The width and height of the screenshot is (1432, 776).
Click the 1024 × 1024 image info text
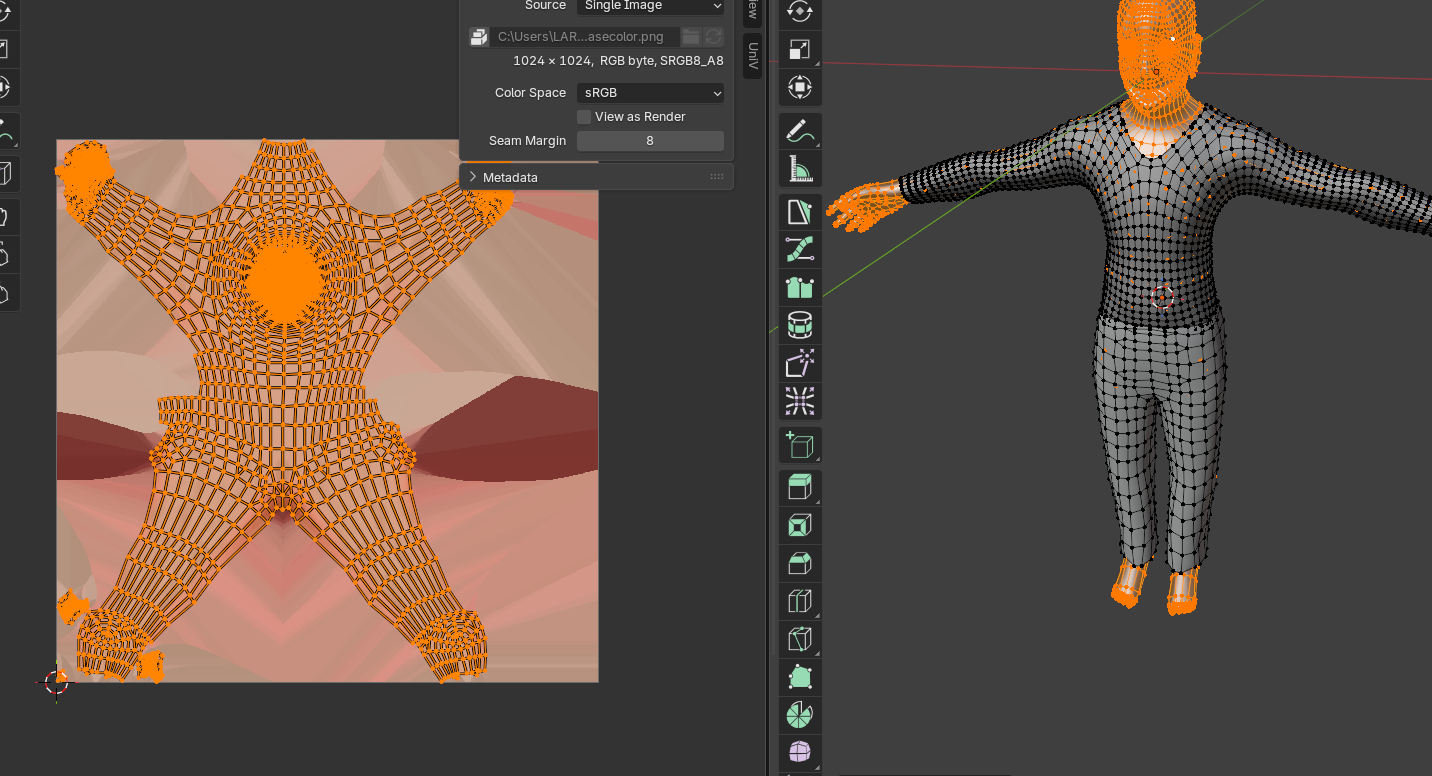click(618, 61)
